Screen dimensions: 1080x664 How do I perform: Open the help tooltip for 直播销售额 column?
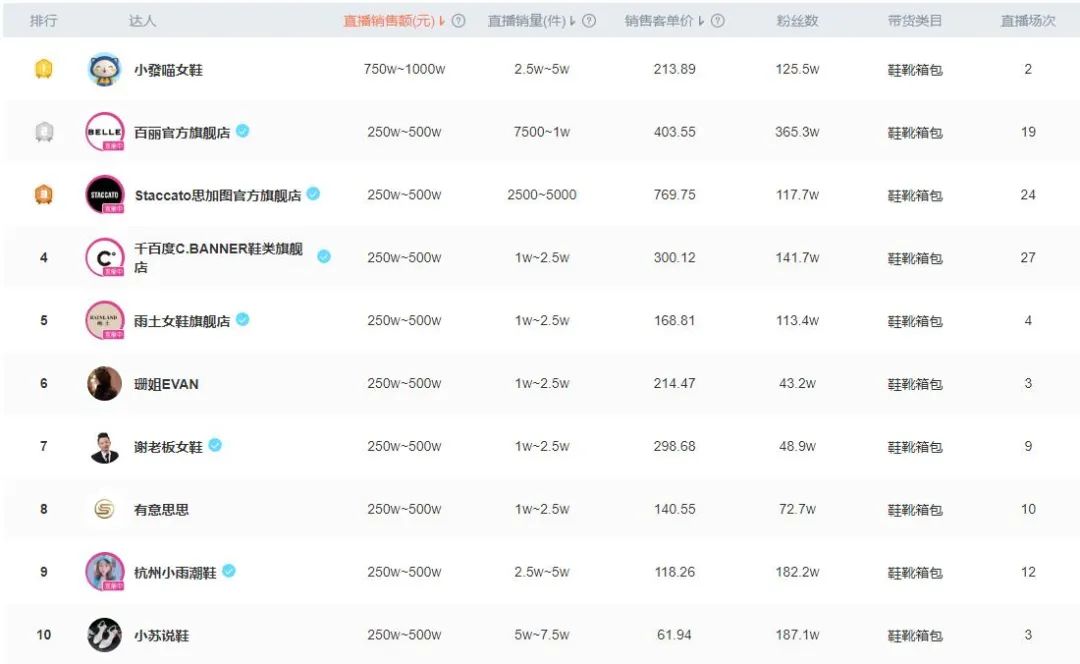point(458,19)
